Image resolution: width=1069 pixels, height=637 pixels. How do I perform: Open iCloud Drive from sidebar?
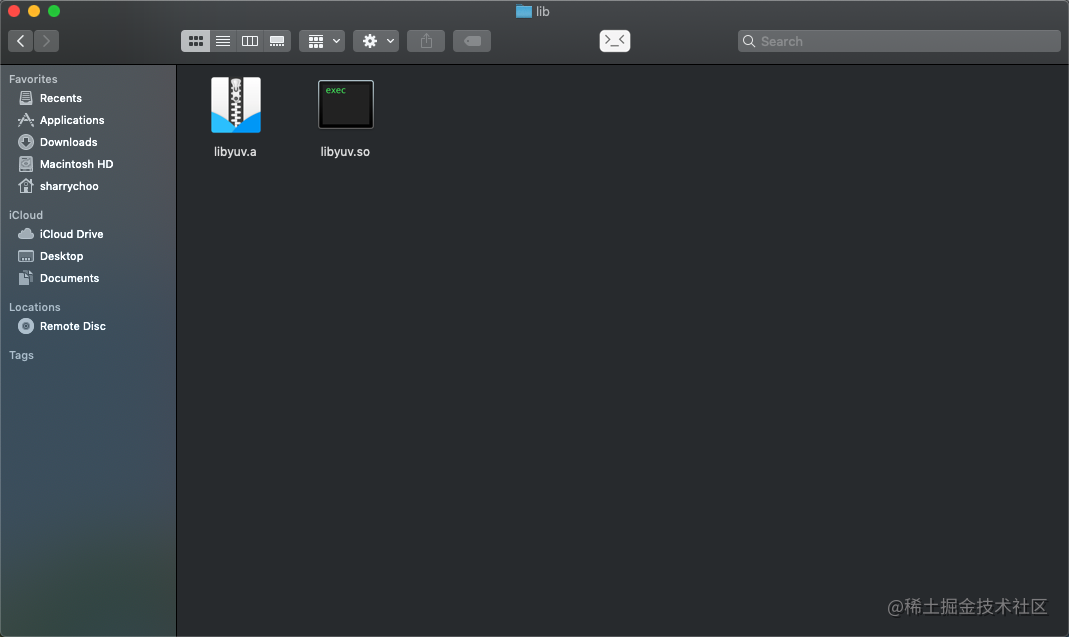pos(71,234)
